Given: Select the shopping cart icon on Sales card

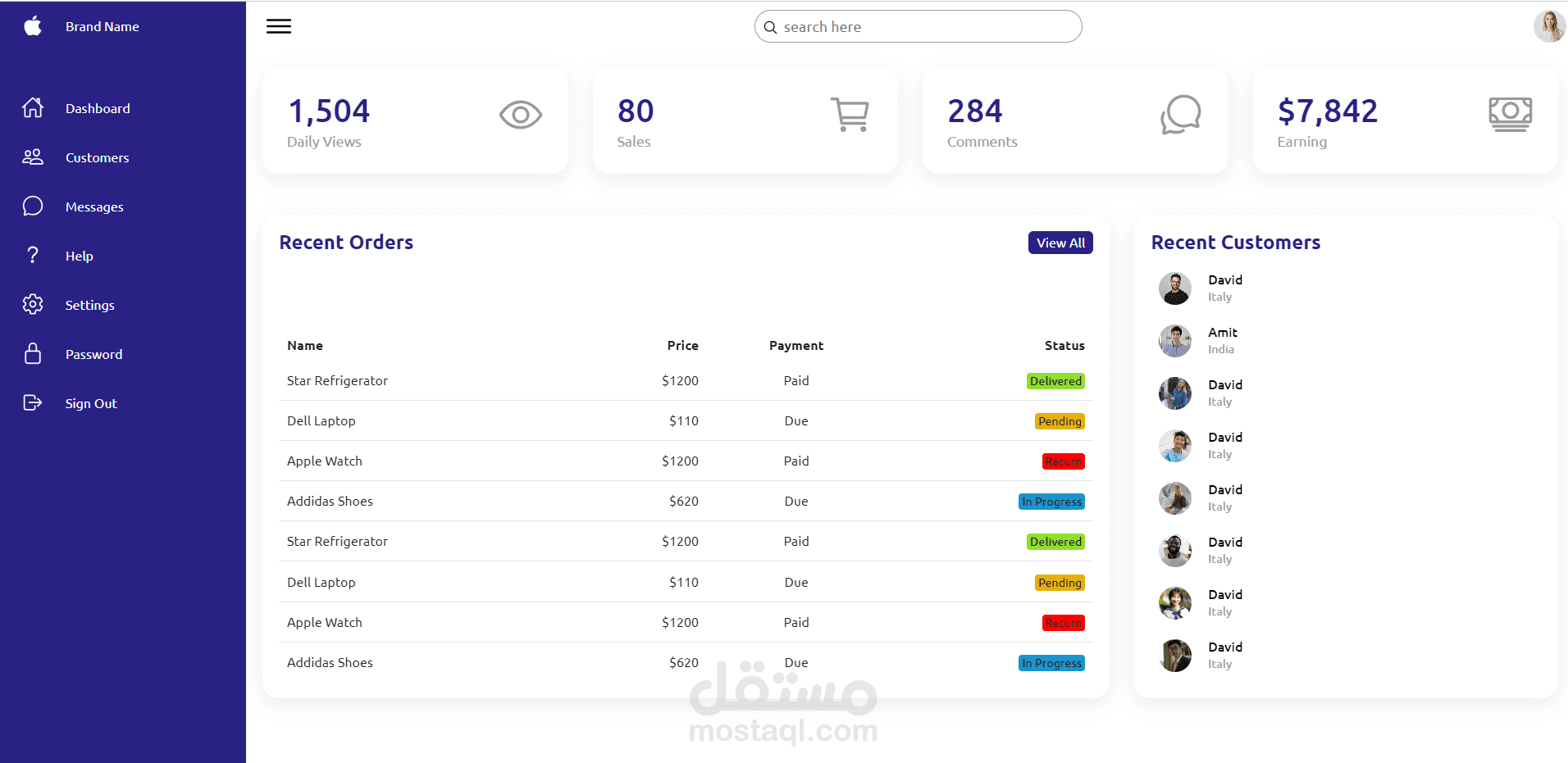Looking at the screenshot, I should pyautogui.click(x=850, y=115).
